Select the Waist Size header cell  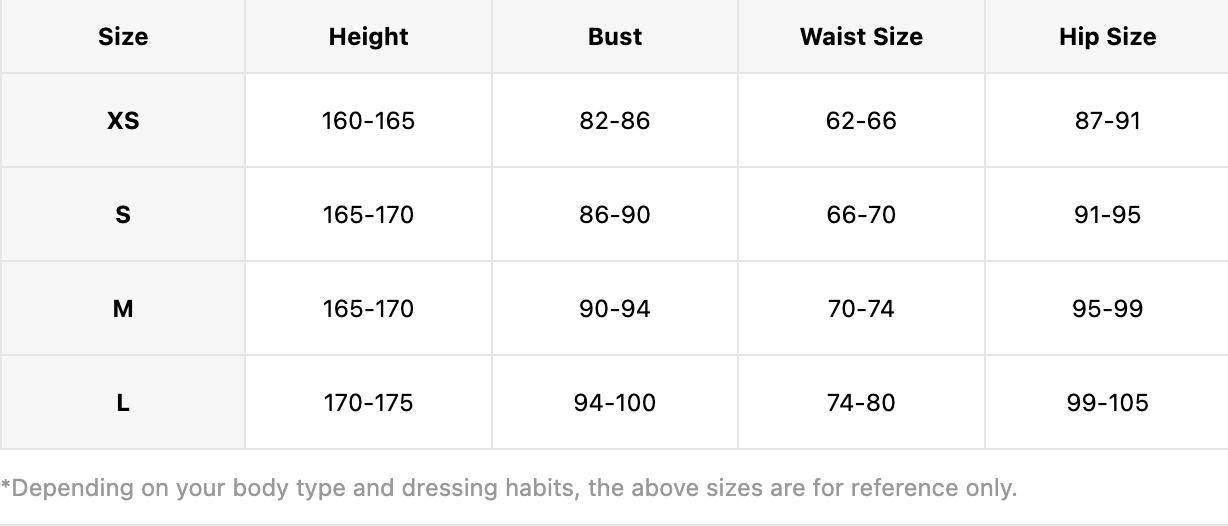[861, 37]
